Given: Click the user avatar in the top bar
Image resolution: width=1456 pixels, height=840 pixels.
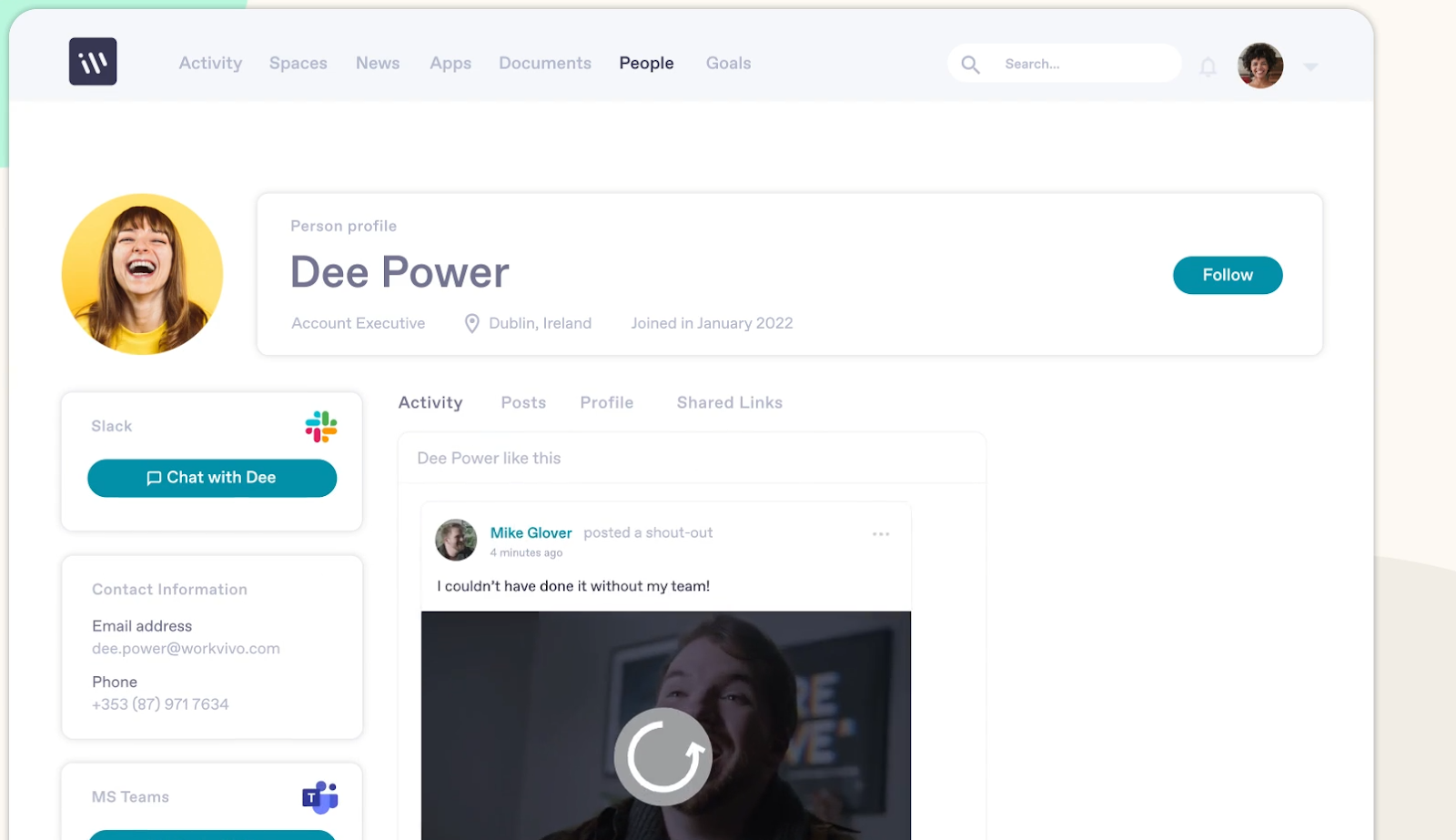Looking at the screenshot, I should (x=1260, y=66).
